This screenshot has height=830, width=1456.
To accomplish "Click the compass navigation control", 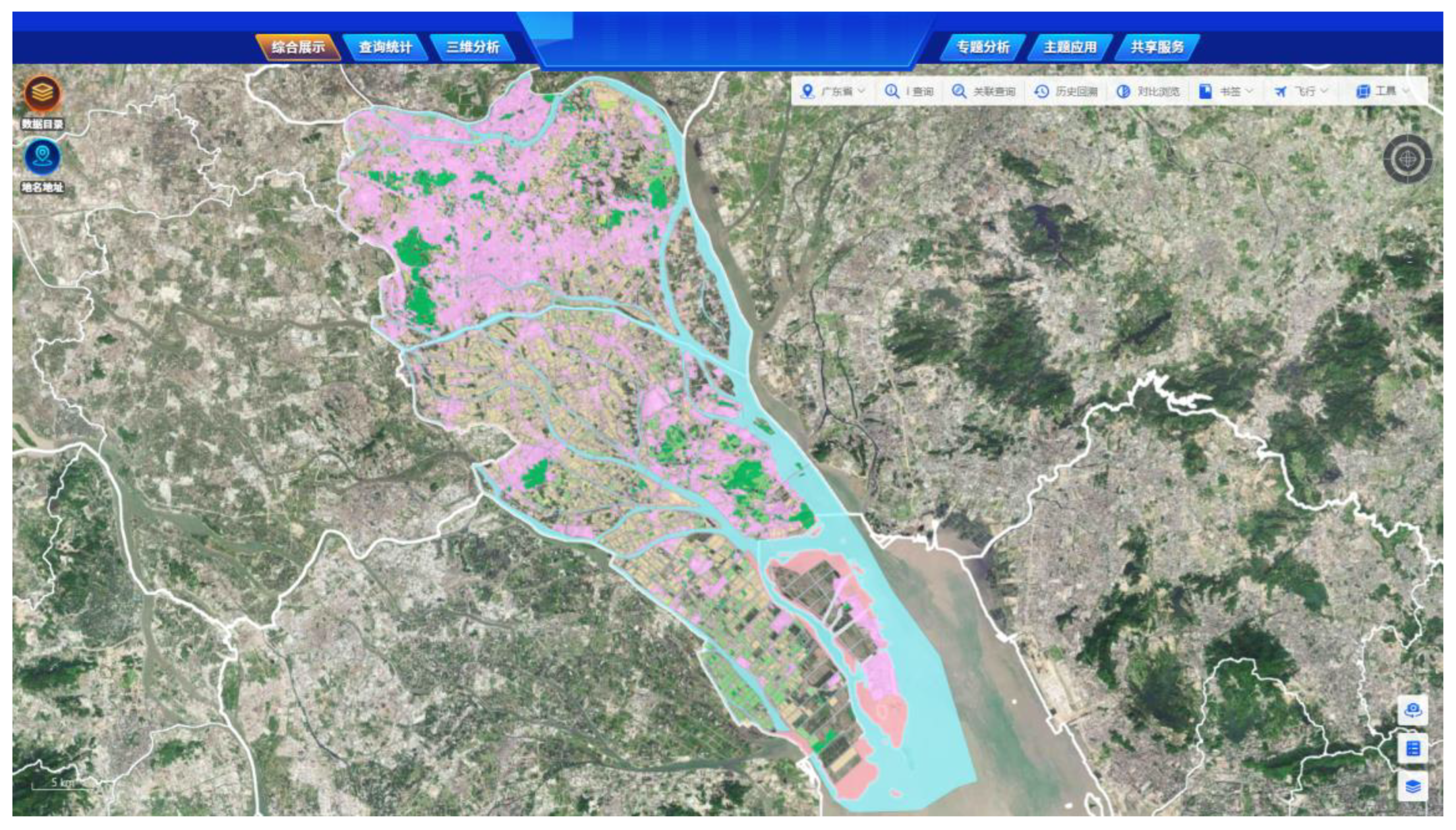I will coord(1407,159).
